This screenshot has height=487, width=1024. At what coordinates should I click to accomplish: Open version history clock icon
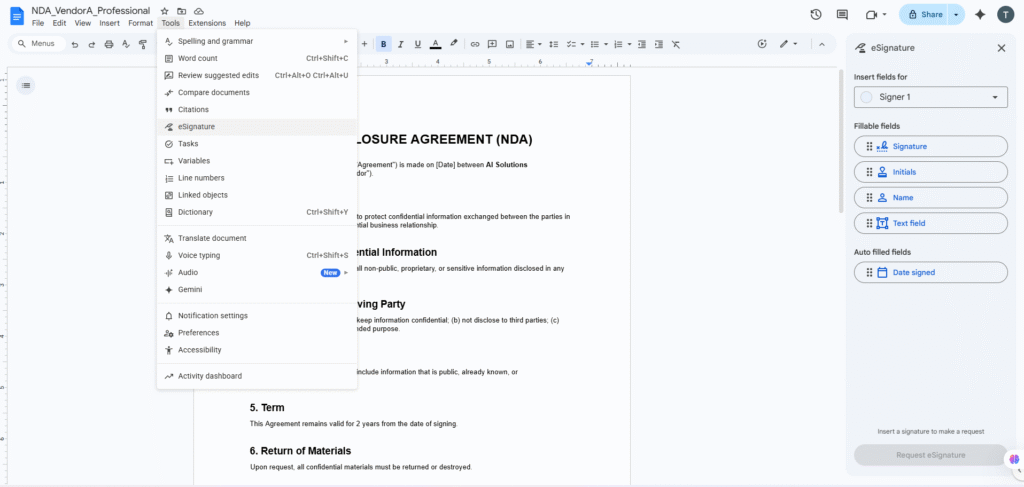[816, 15]
